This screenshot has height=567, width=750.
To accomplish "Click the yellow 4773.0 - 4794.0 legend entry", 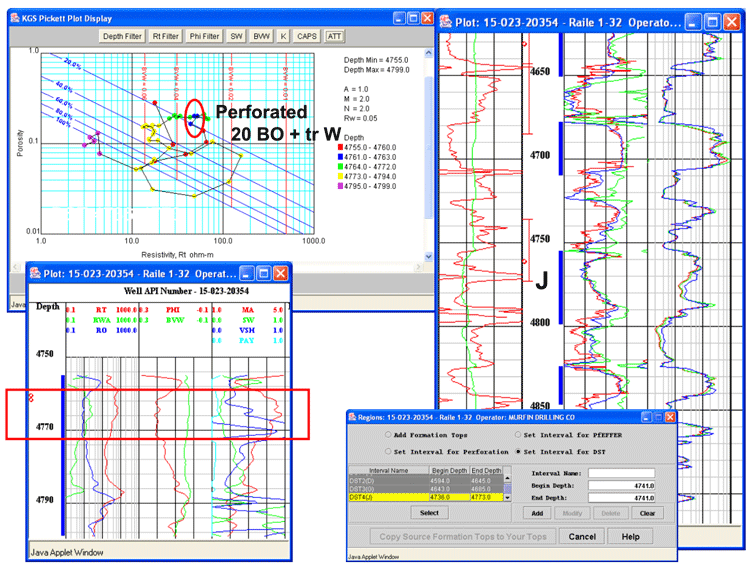I will click(367, 177).
